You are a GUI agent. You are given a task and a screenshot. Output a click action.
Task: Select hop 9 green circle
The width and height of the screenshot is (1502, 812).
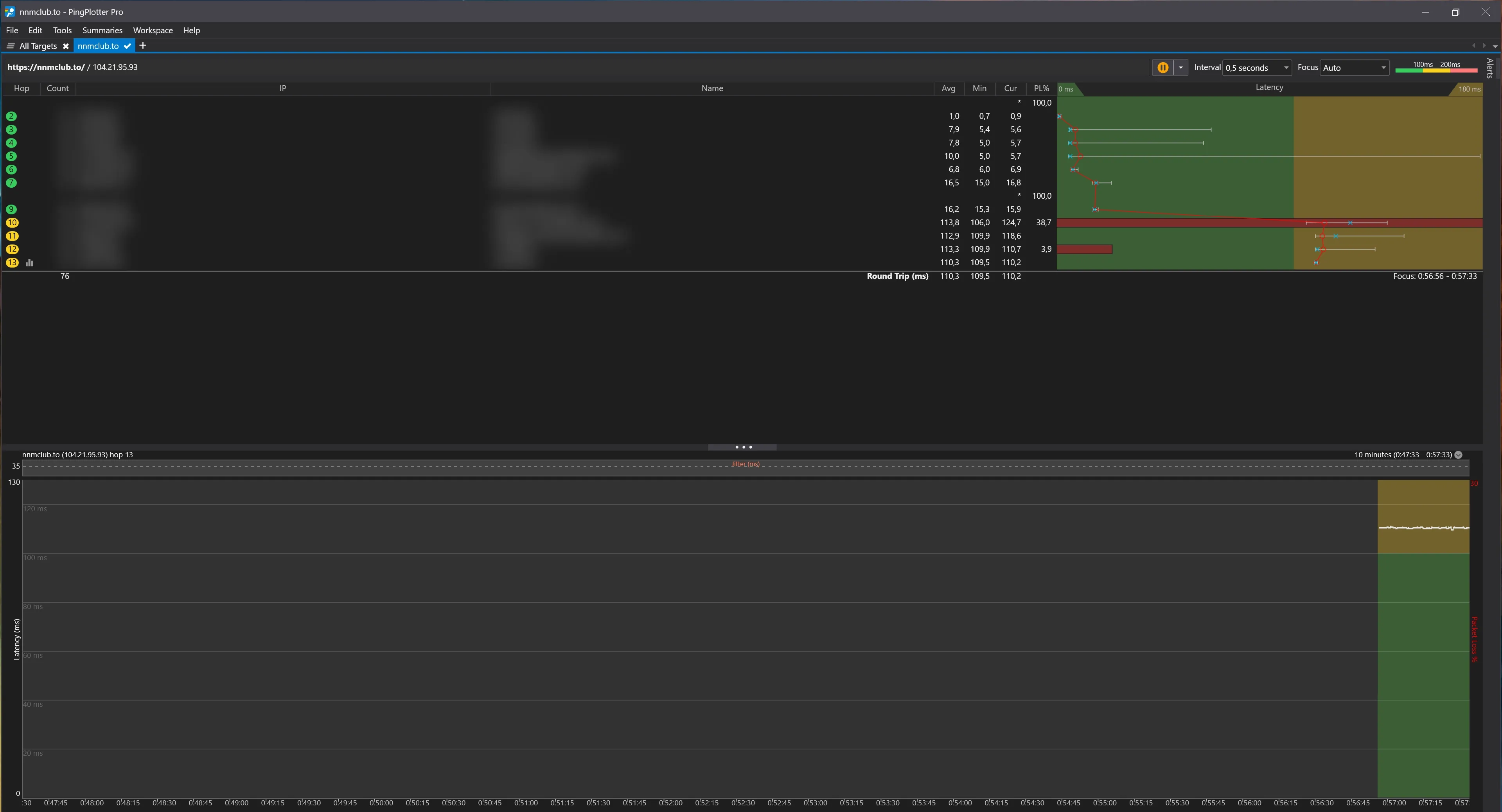coord(11,209)
